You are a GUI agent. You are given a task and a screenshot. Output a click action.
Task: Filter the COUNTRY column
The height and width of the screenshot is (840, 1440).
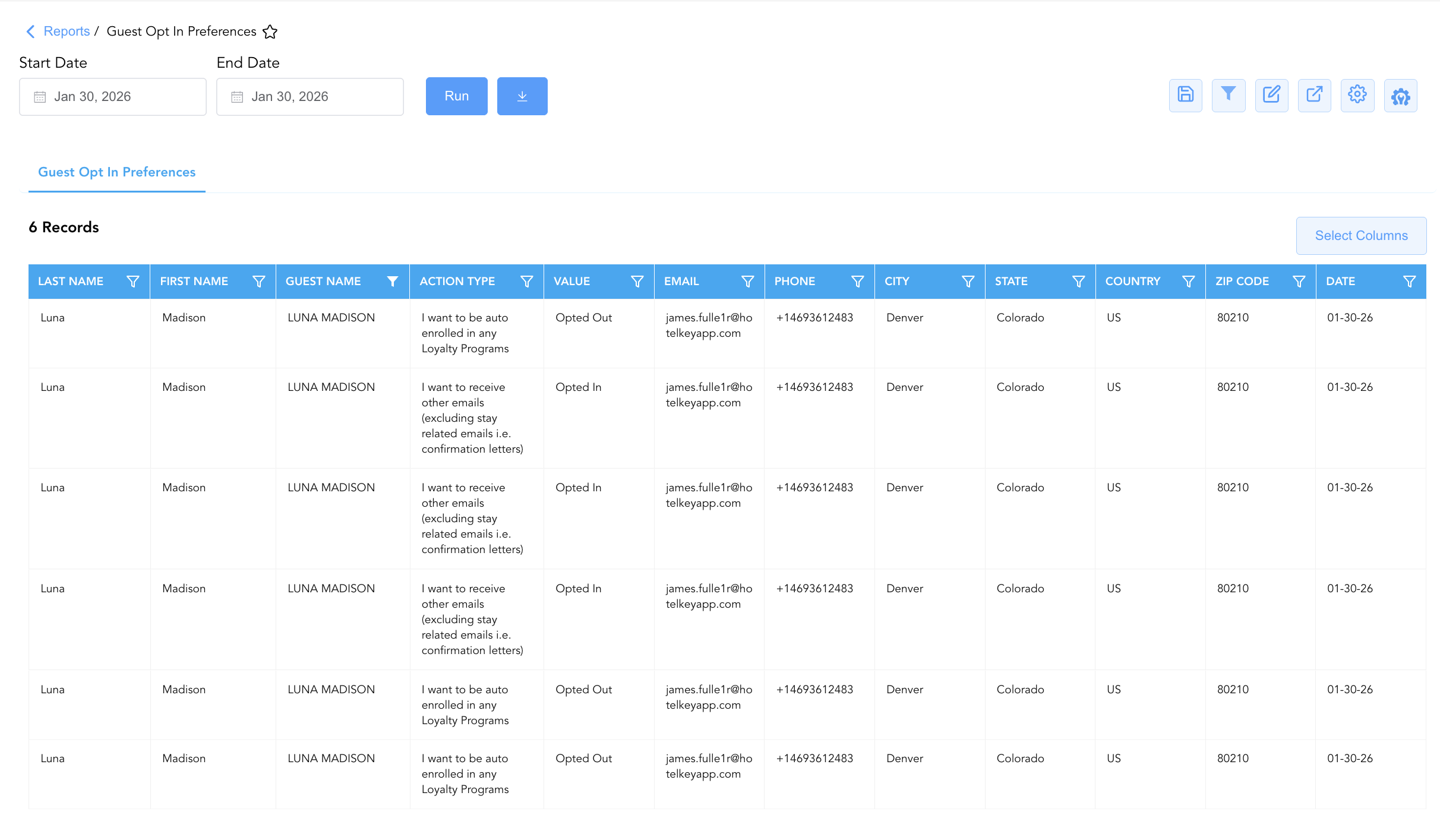click(1189, 282)
